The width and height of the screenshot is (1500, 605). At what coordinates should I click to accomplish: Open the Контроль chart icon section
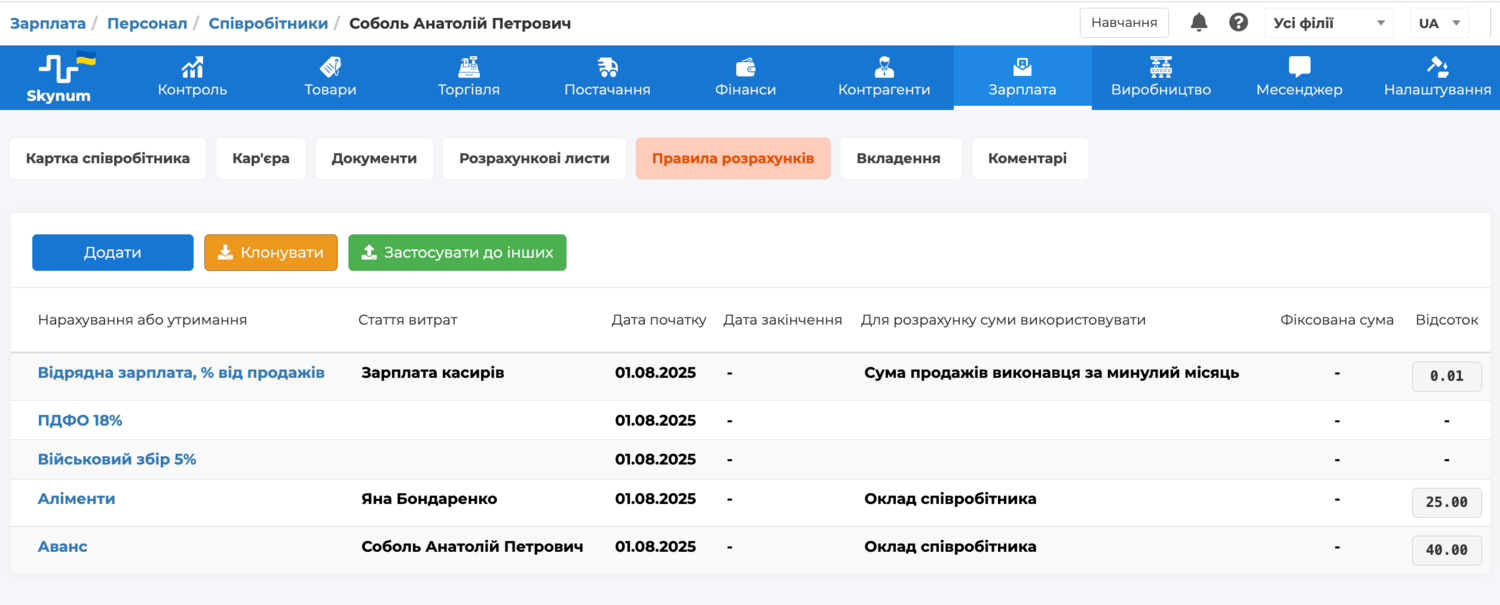192,68
